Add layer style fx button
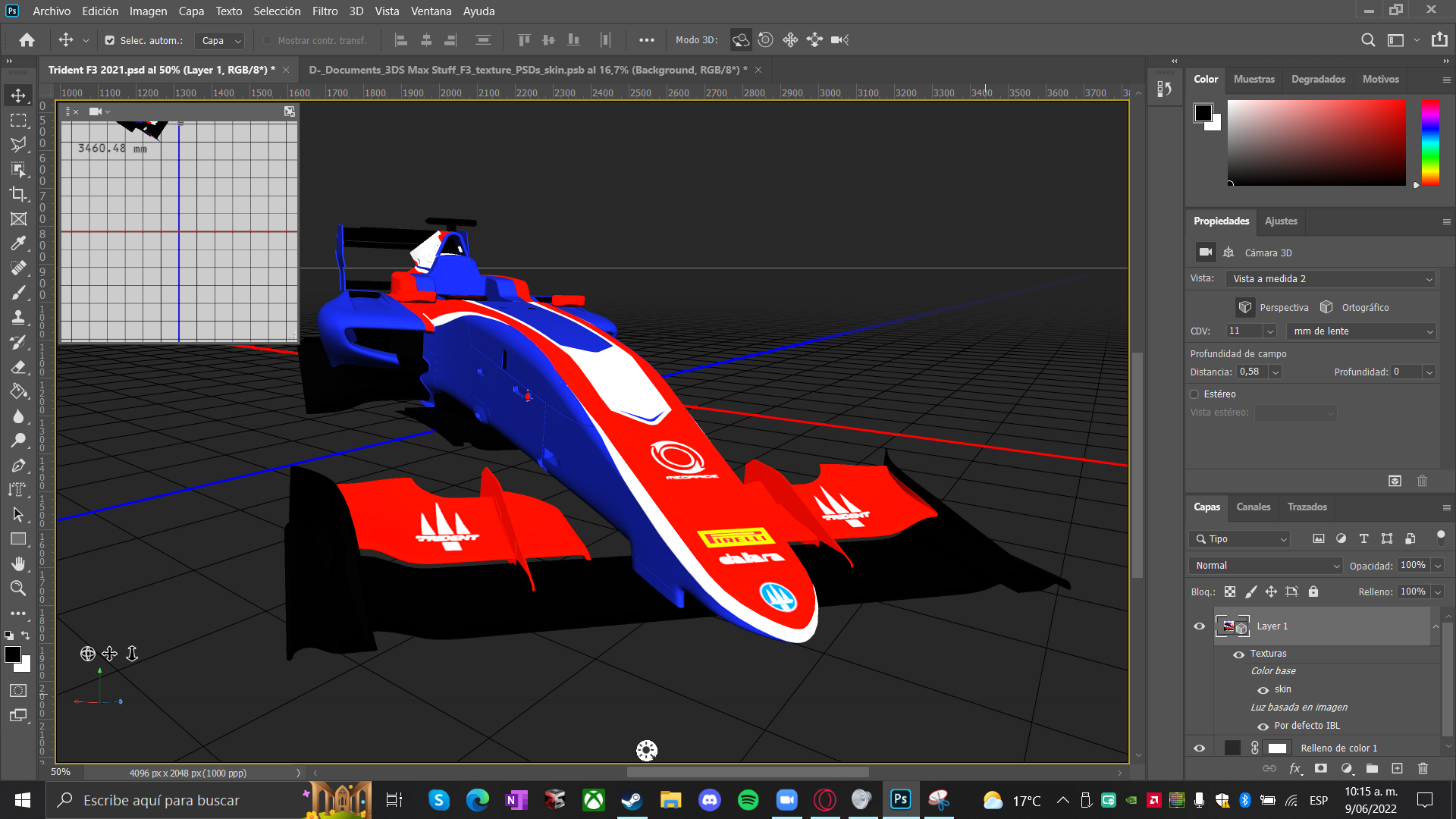Viewport: 1456px width, 819px height. point(1294,768)
